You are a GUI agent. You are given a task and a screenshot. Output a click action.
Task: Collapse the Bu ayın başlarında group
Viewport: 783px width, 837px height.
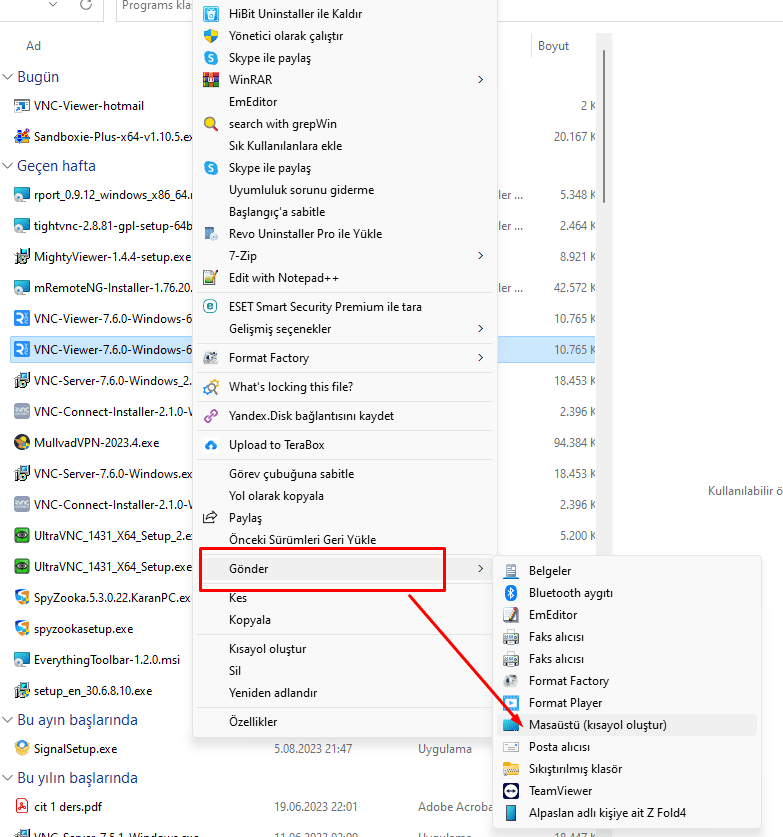(x=7, y=720)
